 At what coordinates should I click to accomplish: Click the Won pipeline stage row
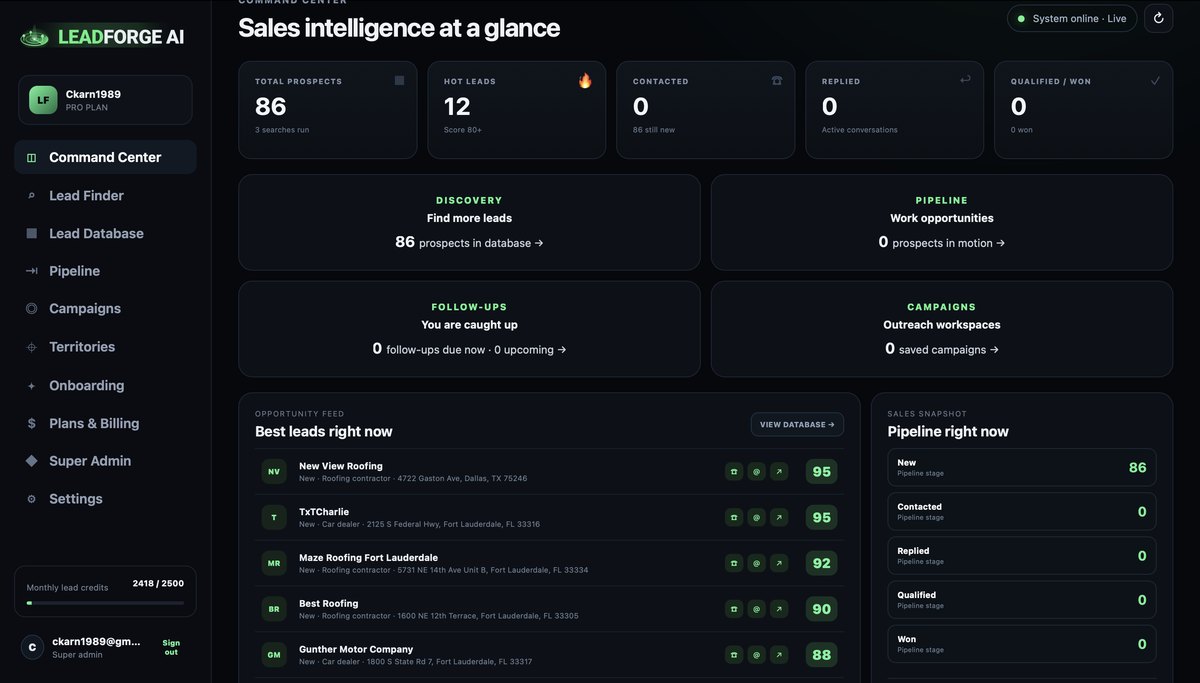(1022, 644)
